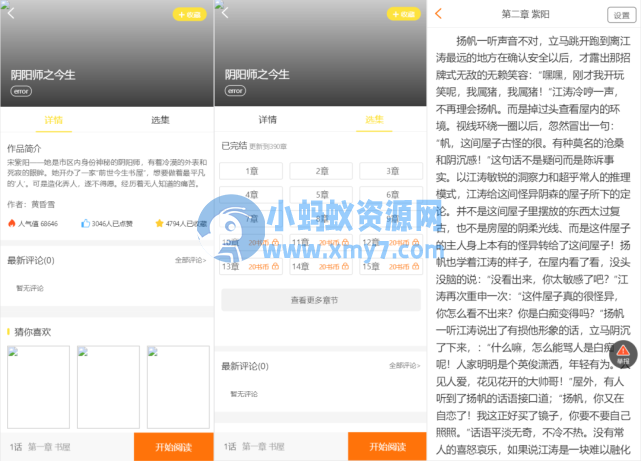Image resolution: width=641 pixels, height=461 pixels.
Task: Open 设置 settings in reader screen
Action: 622,15
